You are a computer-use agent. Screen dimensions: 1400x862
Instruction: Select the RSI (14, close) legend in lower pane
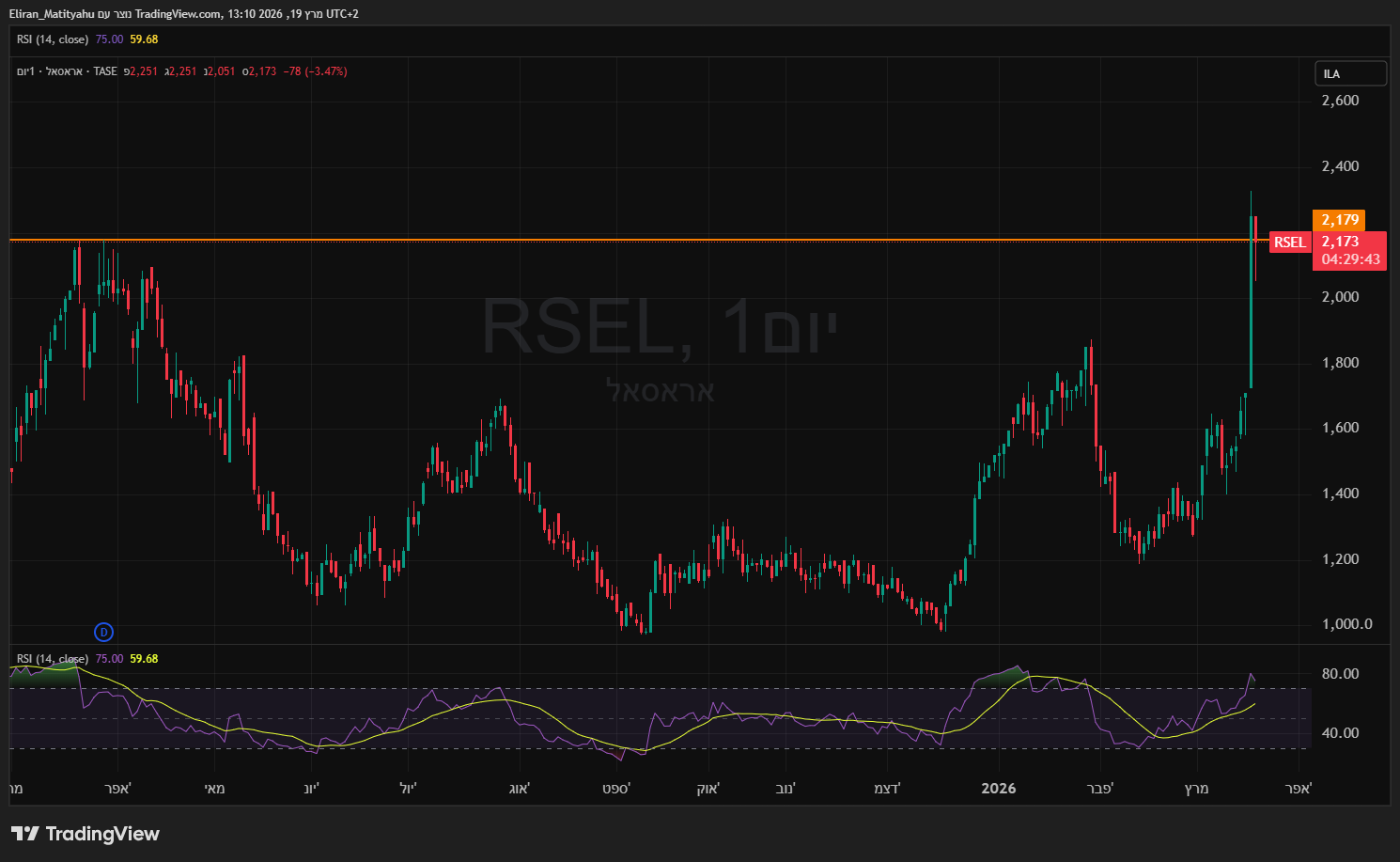pos(53,659)
